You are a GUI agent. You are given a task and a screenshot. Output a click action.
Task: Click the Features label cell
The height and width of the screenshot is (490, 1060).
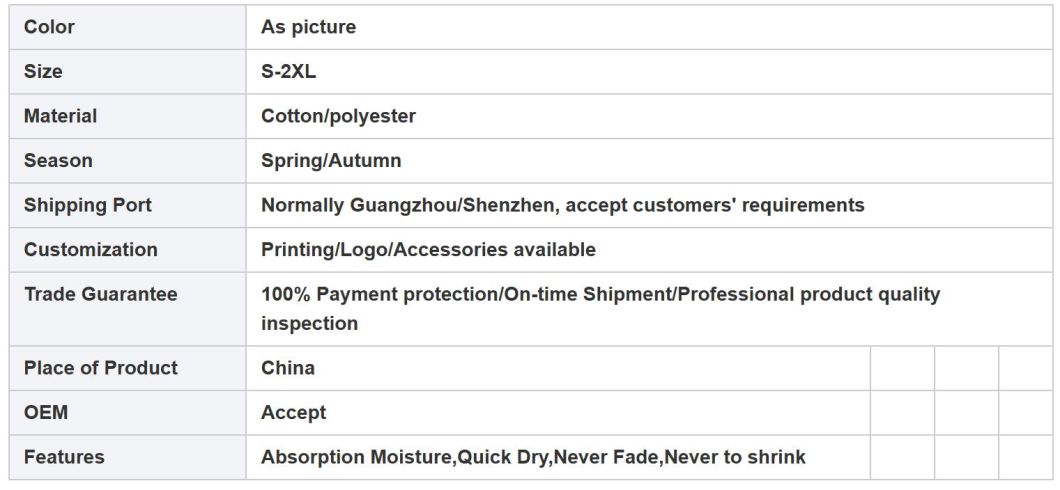click(128, 457)
